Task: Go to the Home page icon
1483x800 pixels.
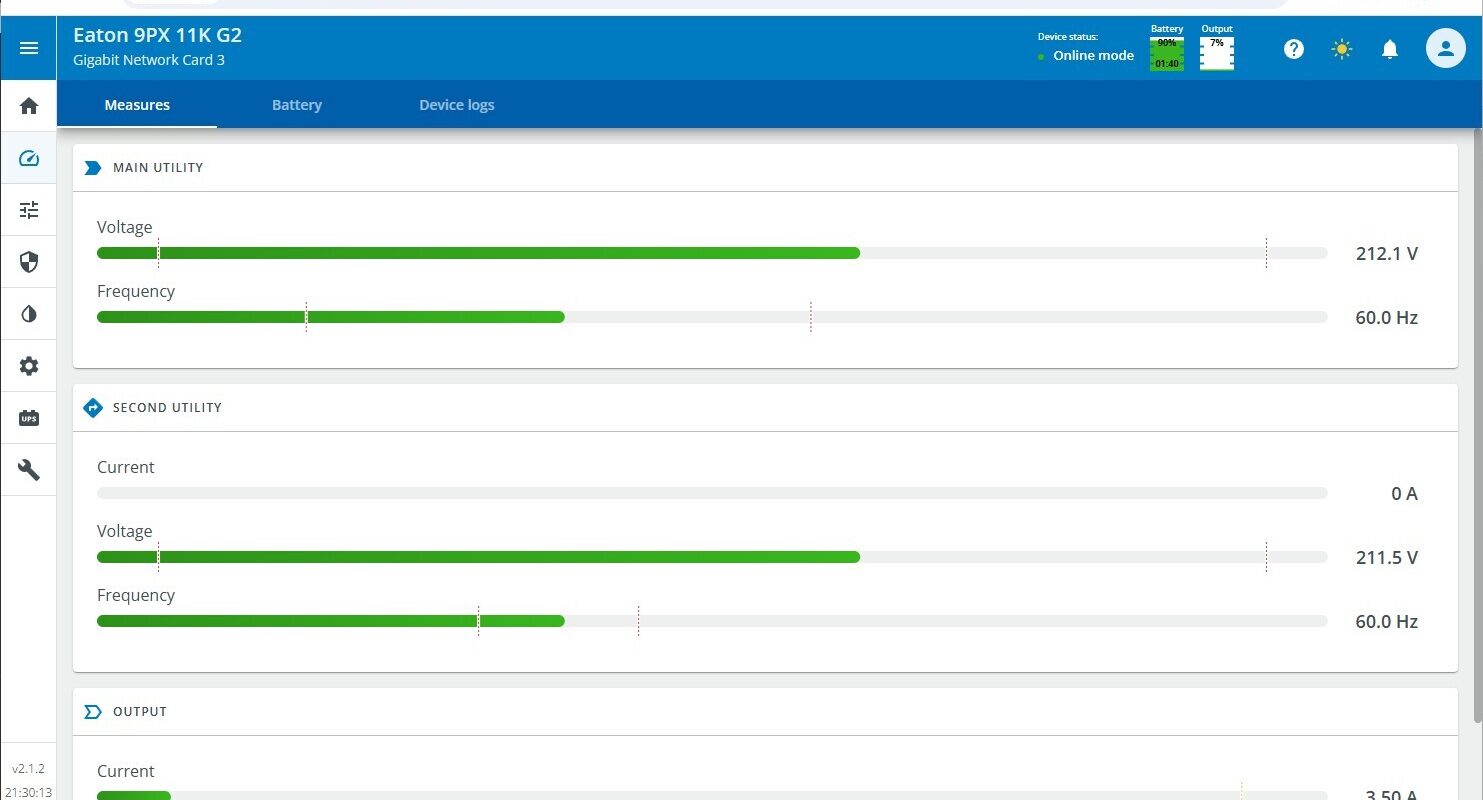Action: [x=29, y=106]
